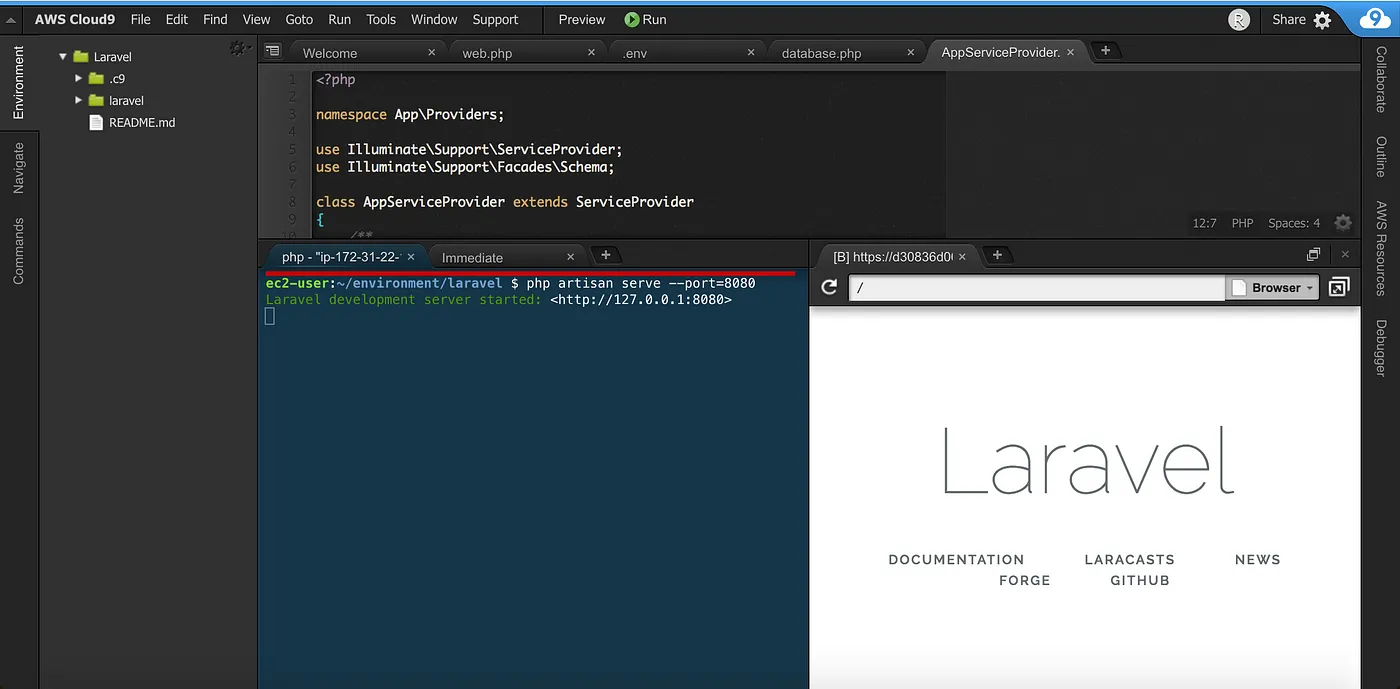
Task: Select the Laravel root folder
Action: (x=112, y=57)
